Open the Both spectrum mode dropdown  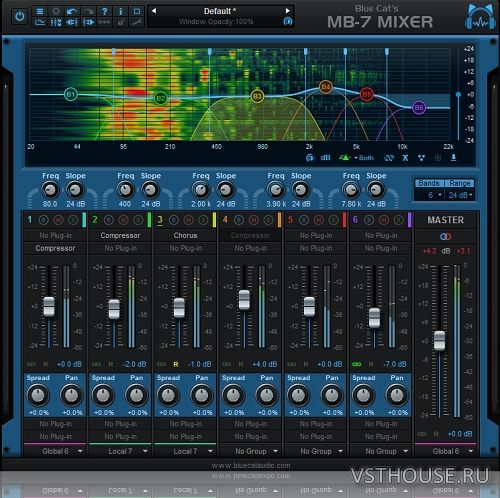pyautogui.click(x=364, y=158)
